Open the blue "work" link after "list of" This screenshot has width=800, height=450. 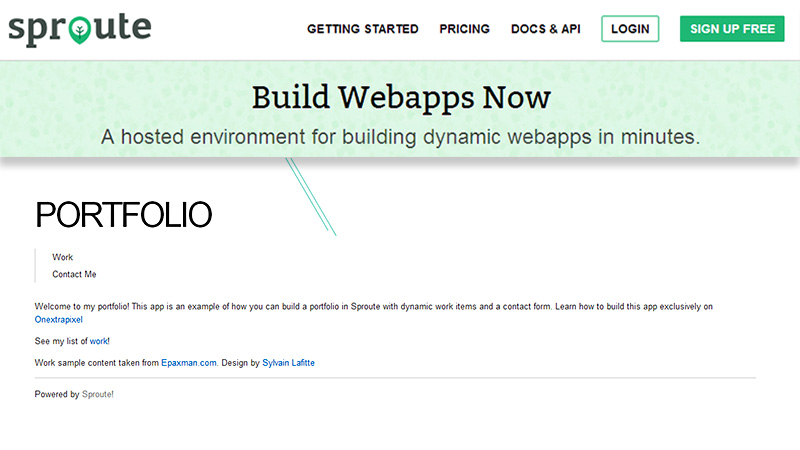pyautogui.click(x=98, y=341)
